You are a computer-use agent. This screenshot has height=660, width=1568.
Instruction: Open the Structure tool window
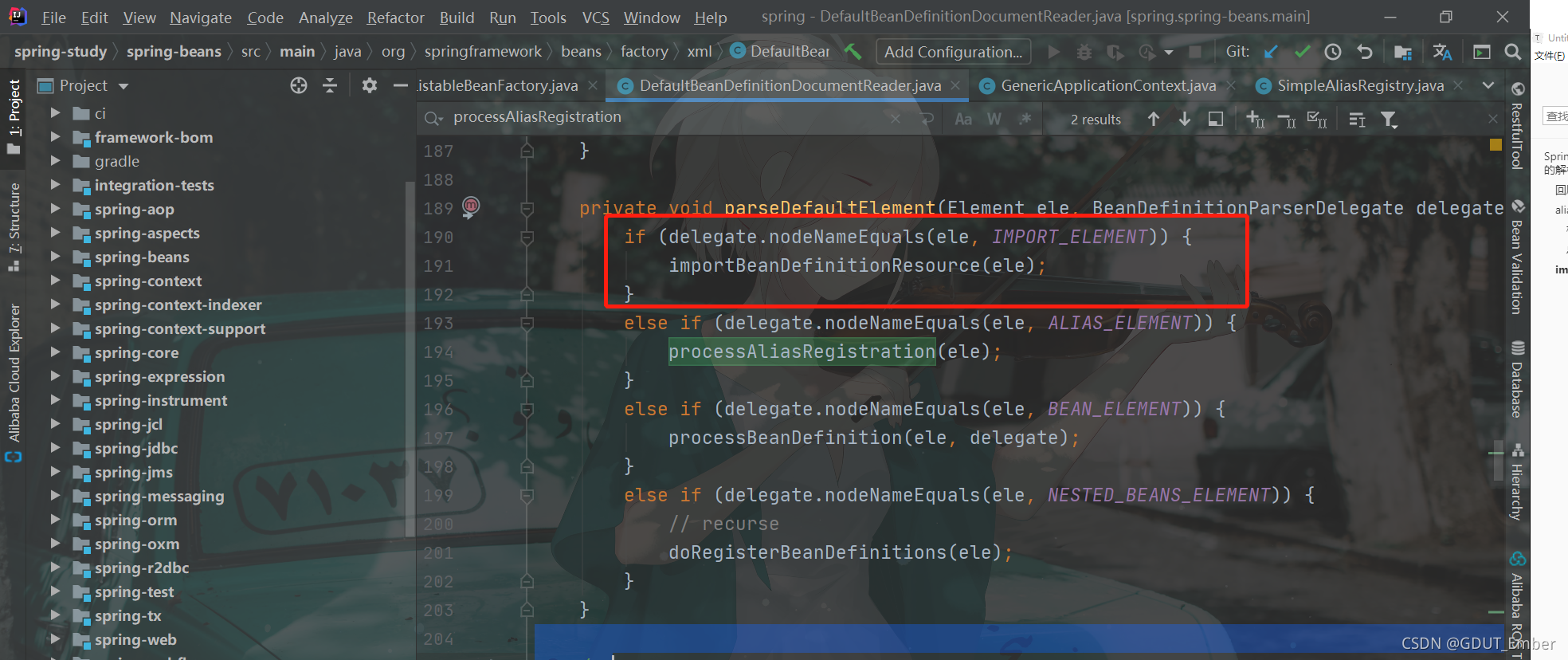(14, 227)
